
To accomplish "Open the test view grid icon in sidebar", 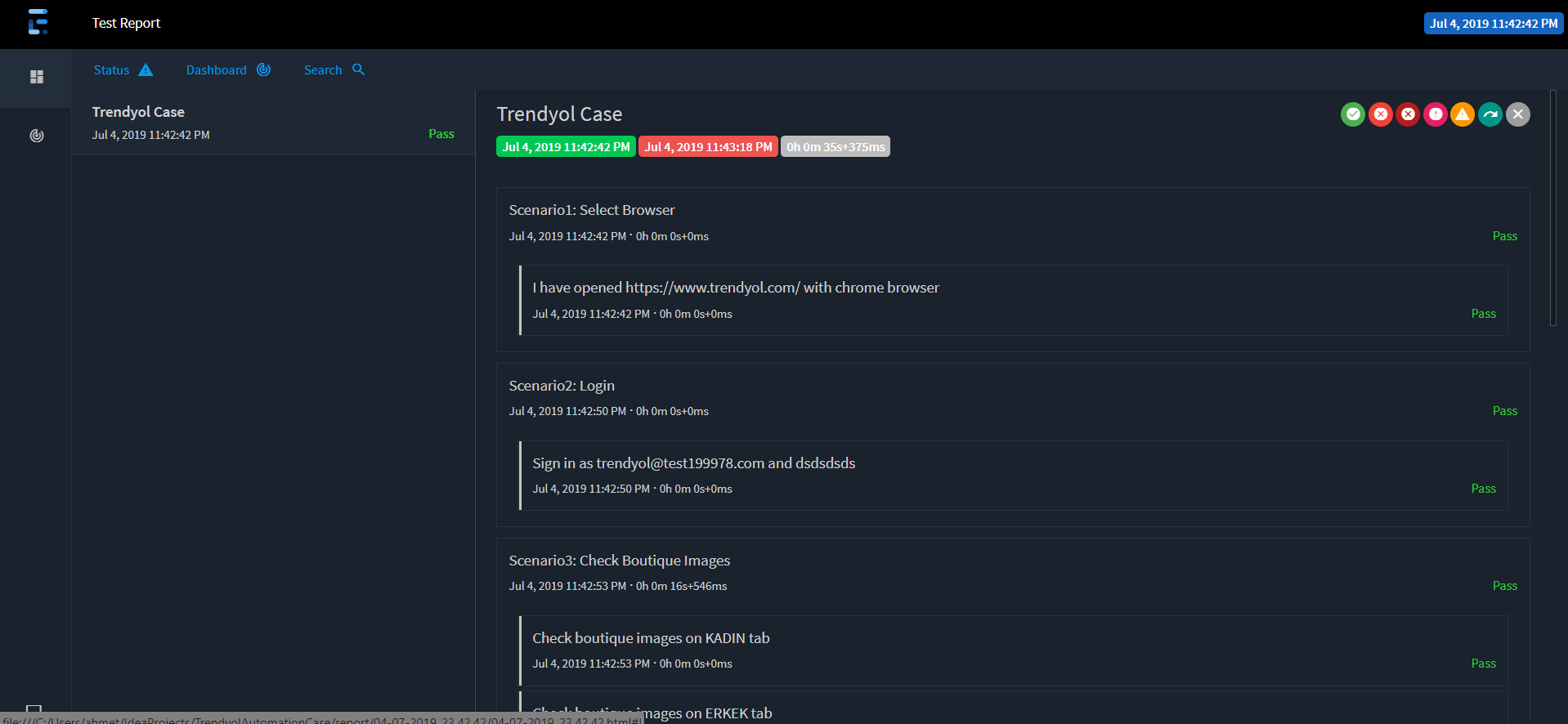I will tap(37, 77).
